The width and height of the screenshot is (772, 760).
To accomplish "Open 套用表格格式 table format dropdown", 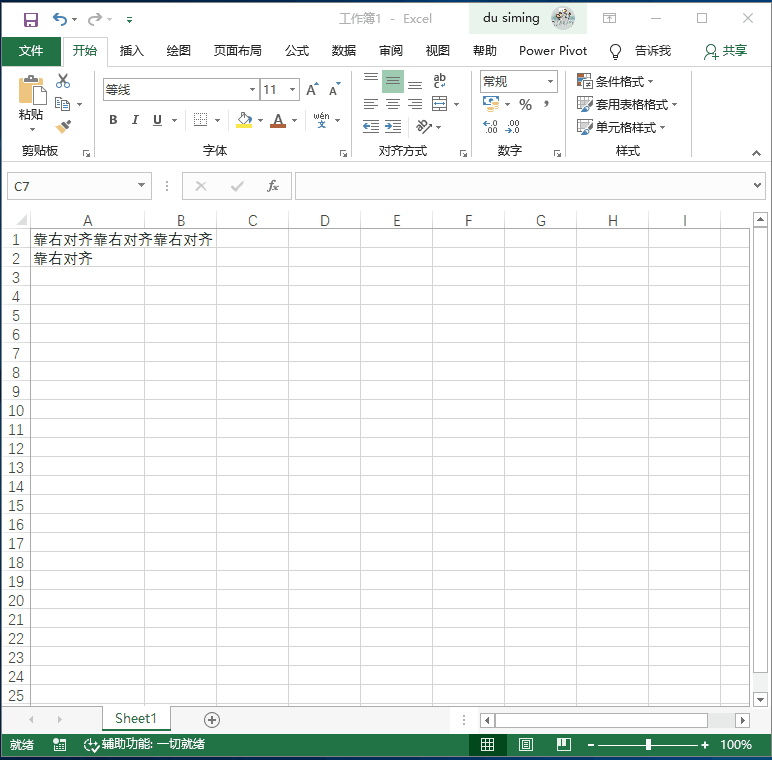I will click(x=627, y=104).
